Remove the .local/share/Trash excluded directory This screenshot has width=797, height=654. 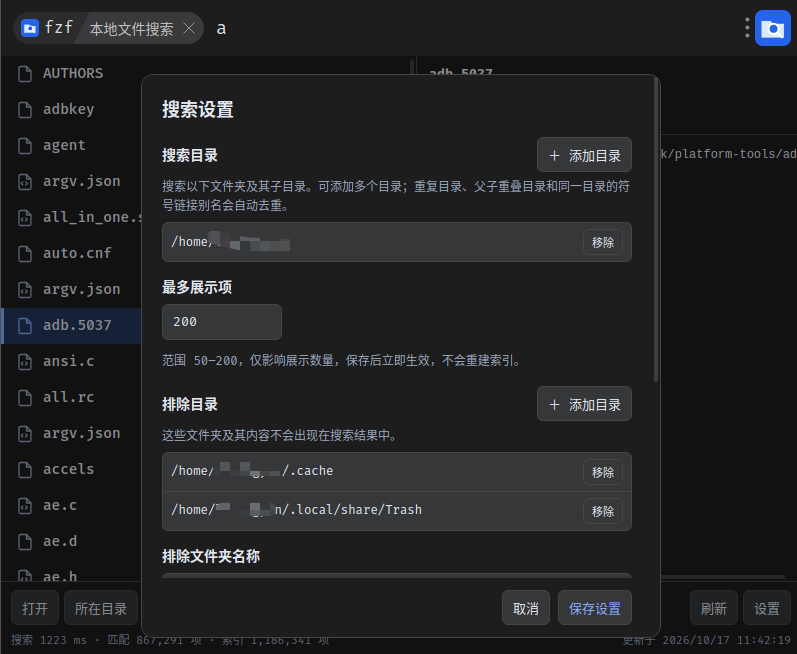point(603,511)
